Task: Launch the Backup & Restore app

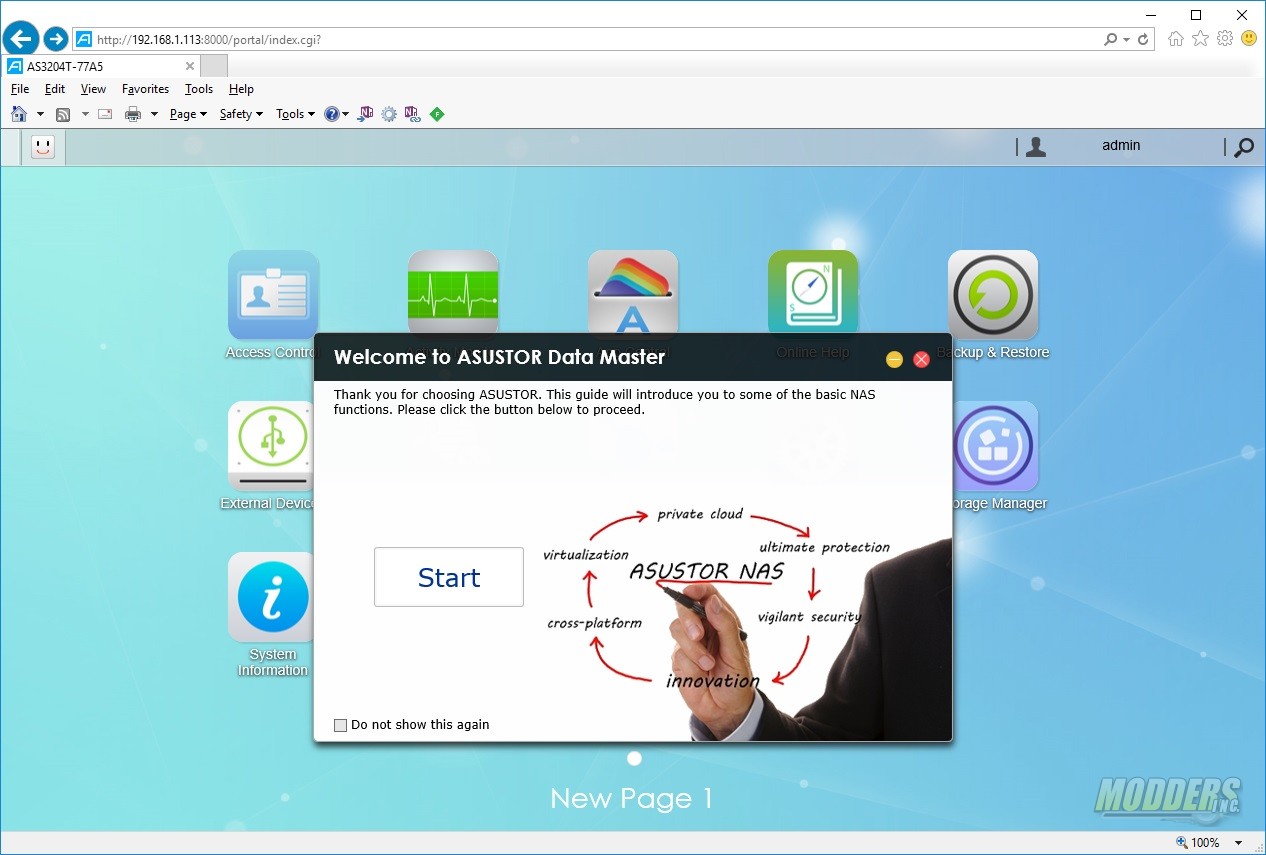Action: (993, 295)
